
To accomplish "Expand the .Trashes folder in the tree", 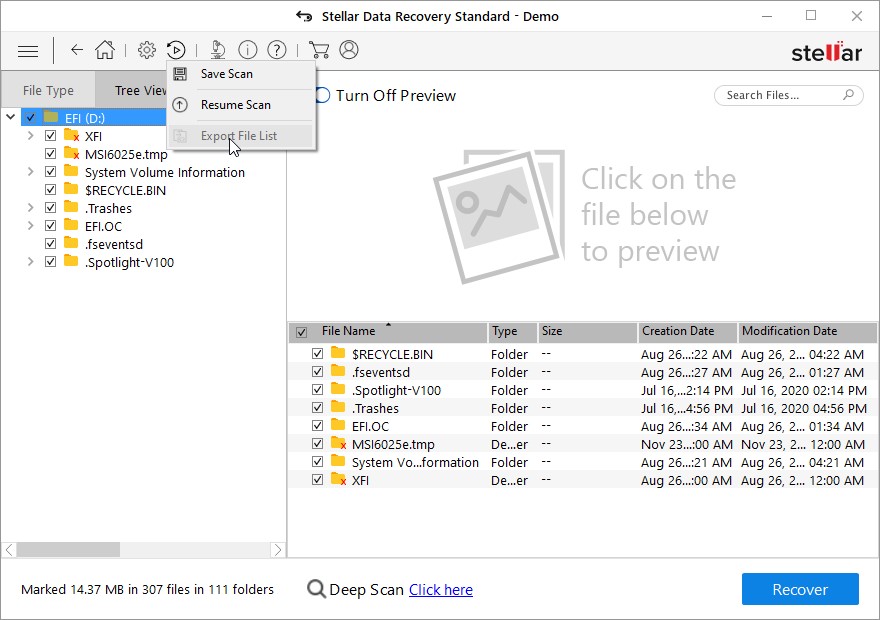I will [30, 207].
